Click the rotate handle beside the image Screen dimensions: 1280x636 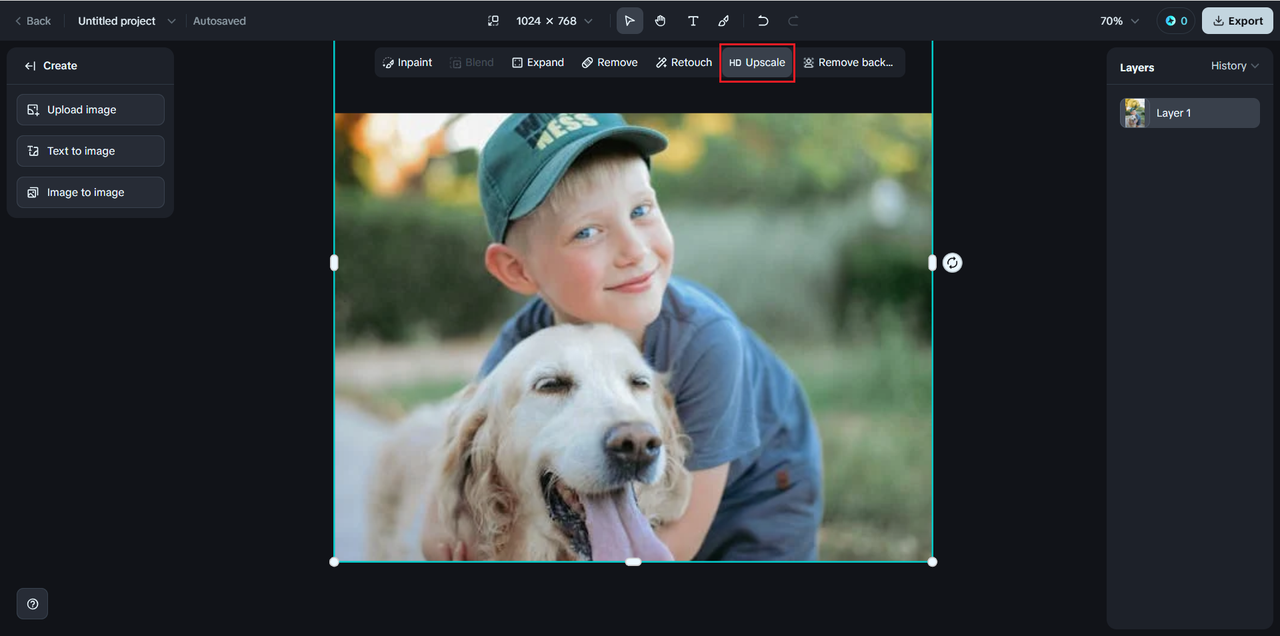[x=952, y=263]
